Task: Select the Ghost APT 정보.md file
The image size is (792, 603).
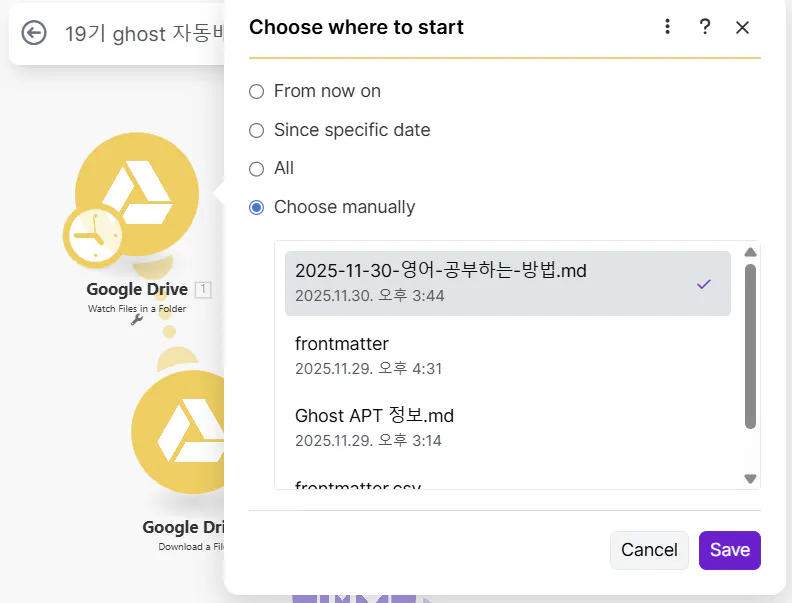Action: tap(508, 428)
